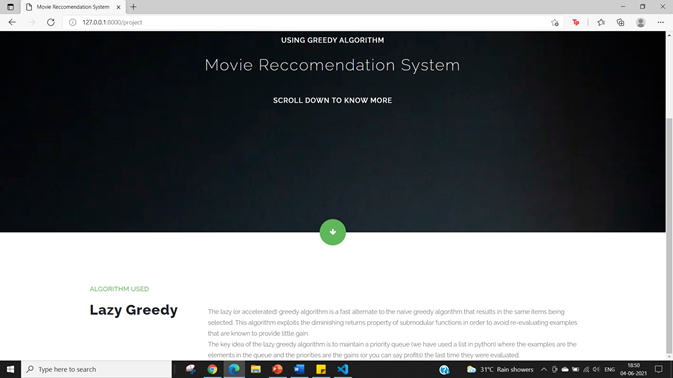Click the ENG language indicator
Viewport: 673px width, 378px height.
pyautogui.click(x=609, y=369)
